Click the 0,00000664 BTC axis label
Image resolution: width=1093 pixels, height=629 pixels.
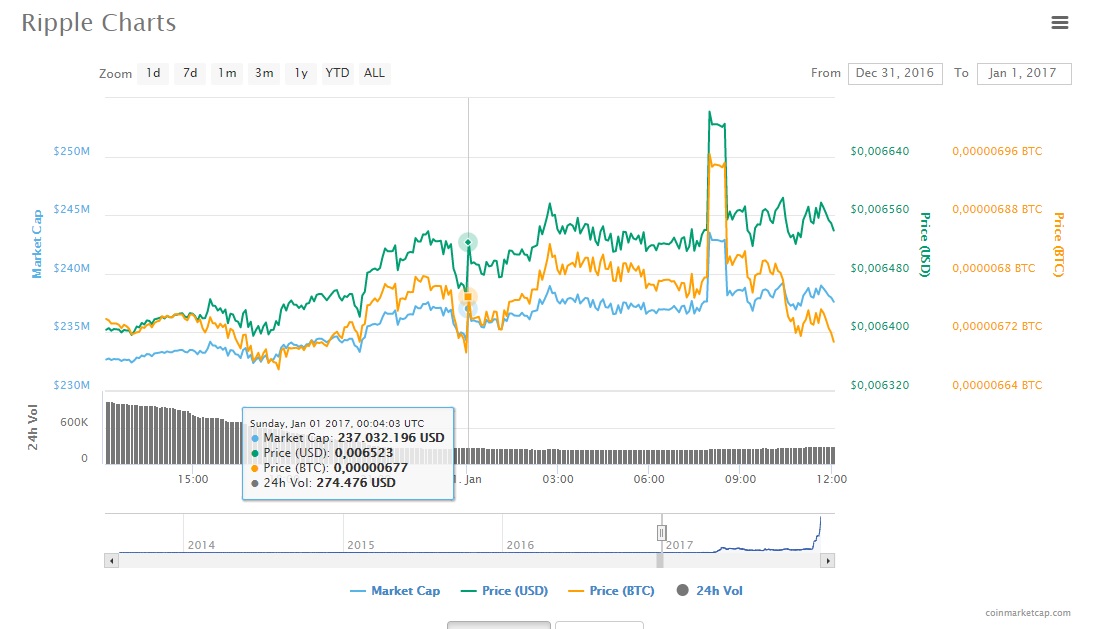(x=998, y=385)
